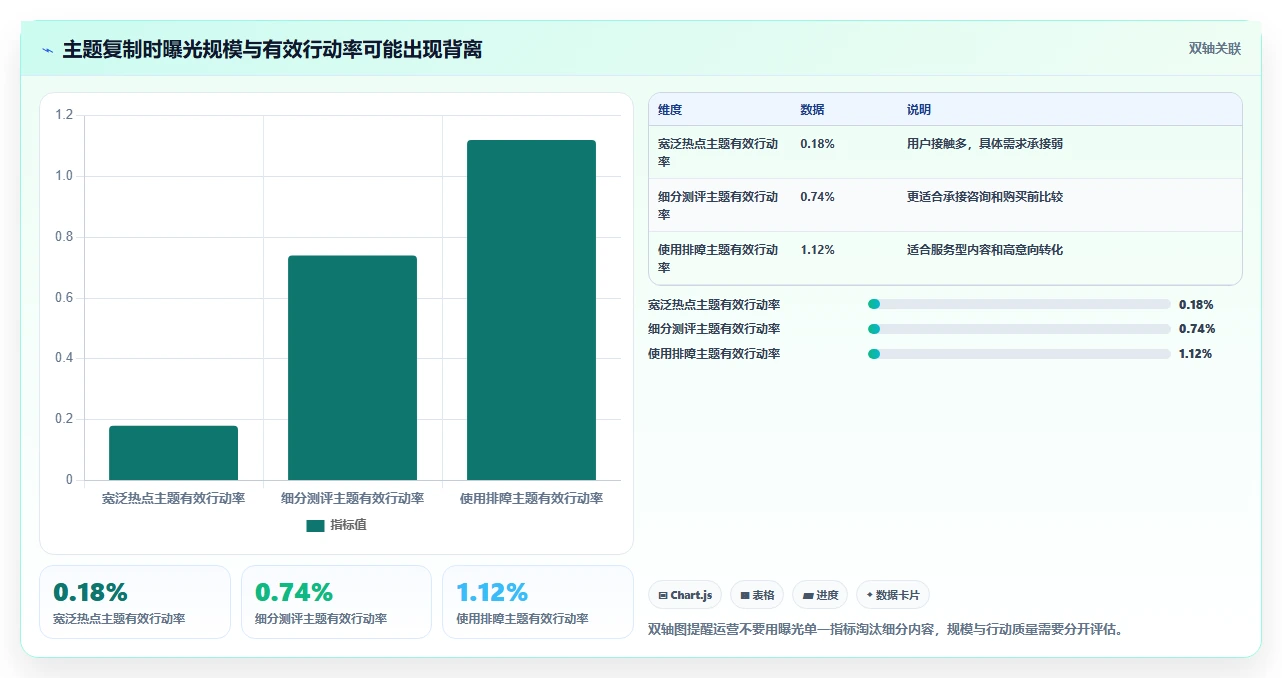Select the Chart.js tag chip

click(685, 595)
